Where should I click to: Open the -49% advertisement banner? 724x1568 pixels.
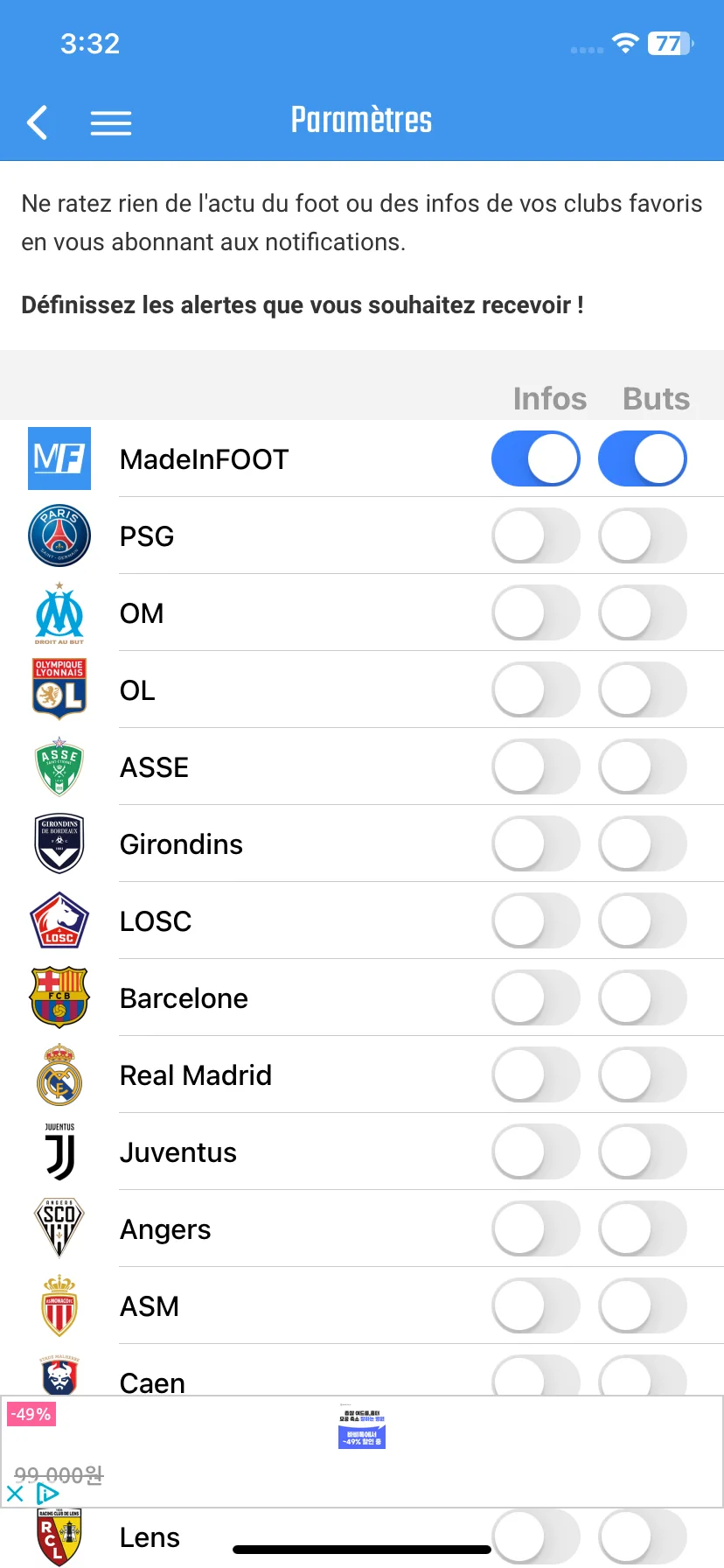pos(362,1452)
